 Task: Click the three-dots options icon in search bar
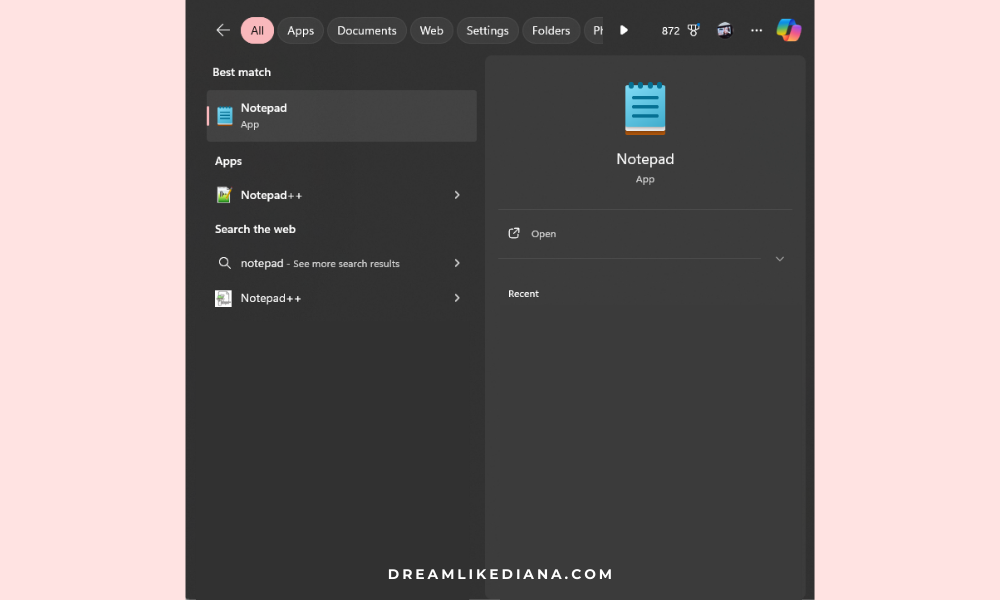tap(756, 30)
